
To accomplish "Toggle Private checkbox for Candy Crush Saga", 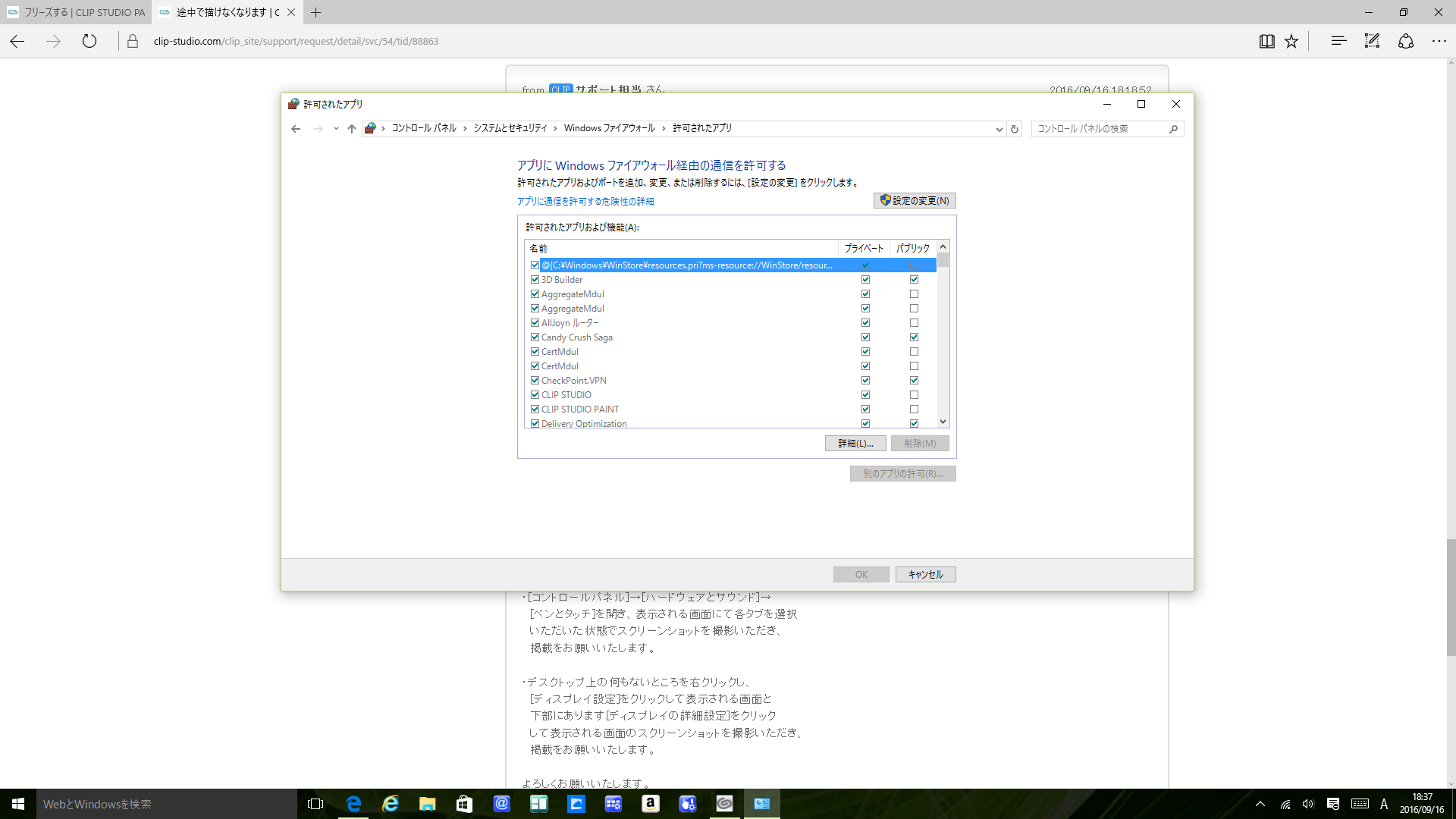I will tap(865, 337).
